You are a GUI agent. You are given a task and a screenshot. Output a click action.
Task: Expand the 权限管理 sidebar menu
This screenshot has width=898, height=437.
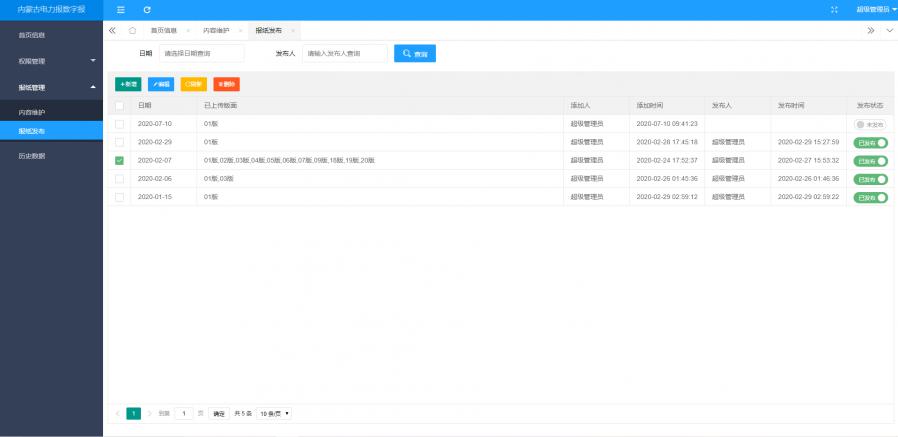click(50, 61)
